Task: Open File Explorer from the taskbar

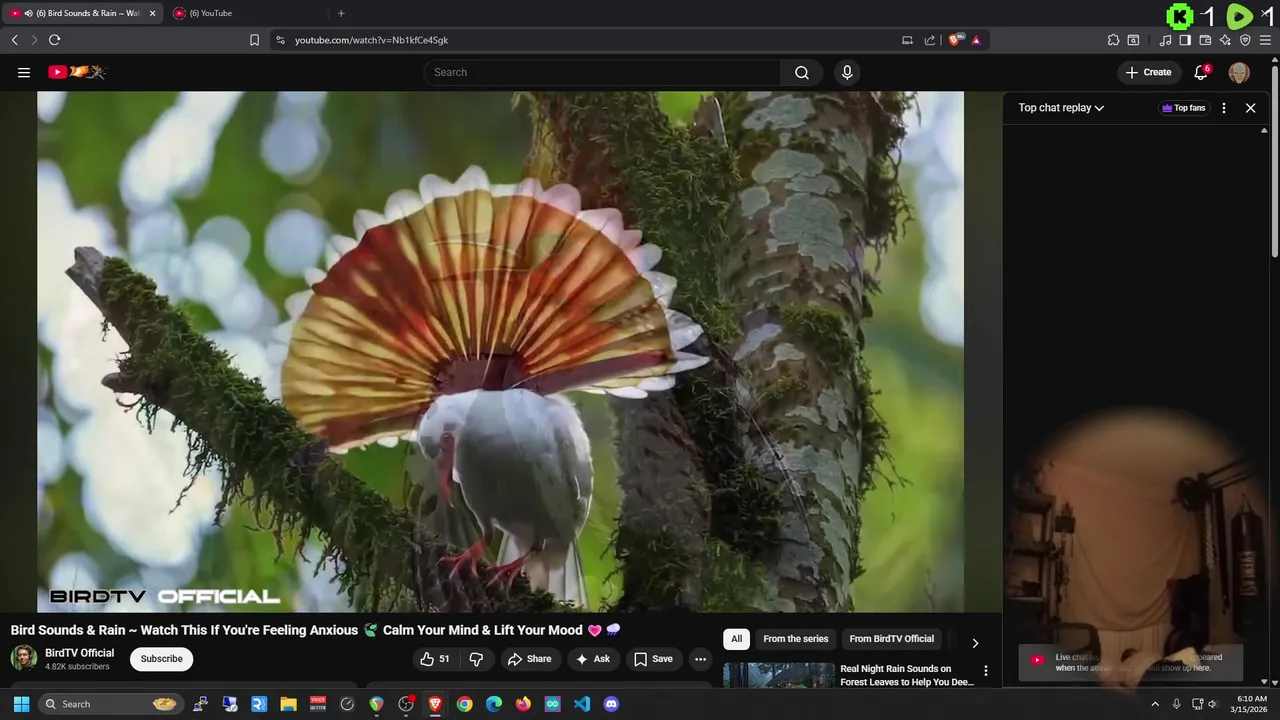Action: [x=288, y=704]
